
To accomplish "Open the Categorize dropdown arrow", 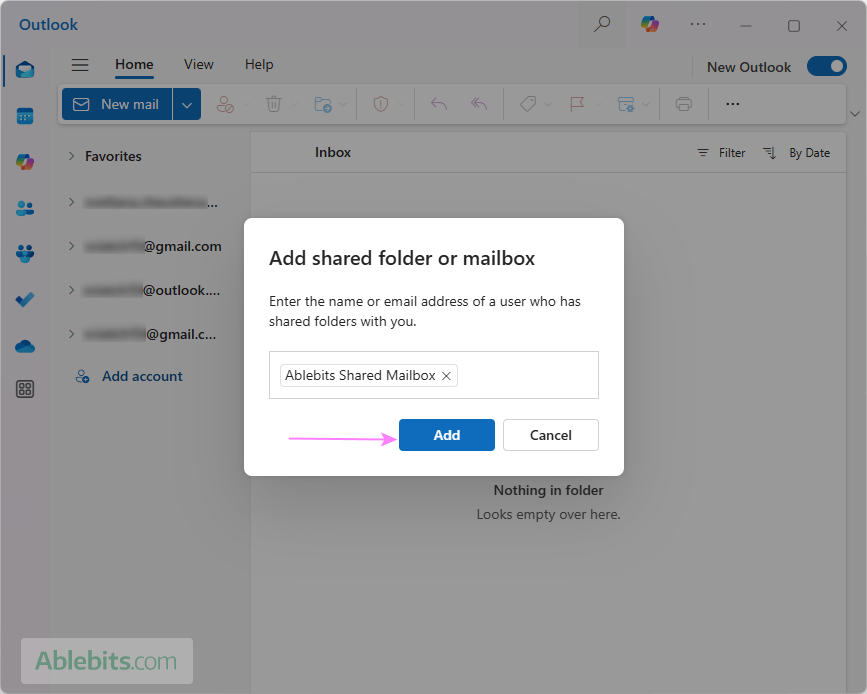I will click(547, 104).
